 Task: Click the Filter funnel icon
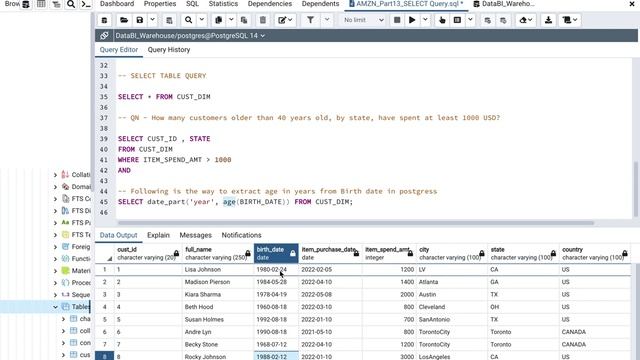pos(310,20)
